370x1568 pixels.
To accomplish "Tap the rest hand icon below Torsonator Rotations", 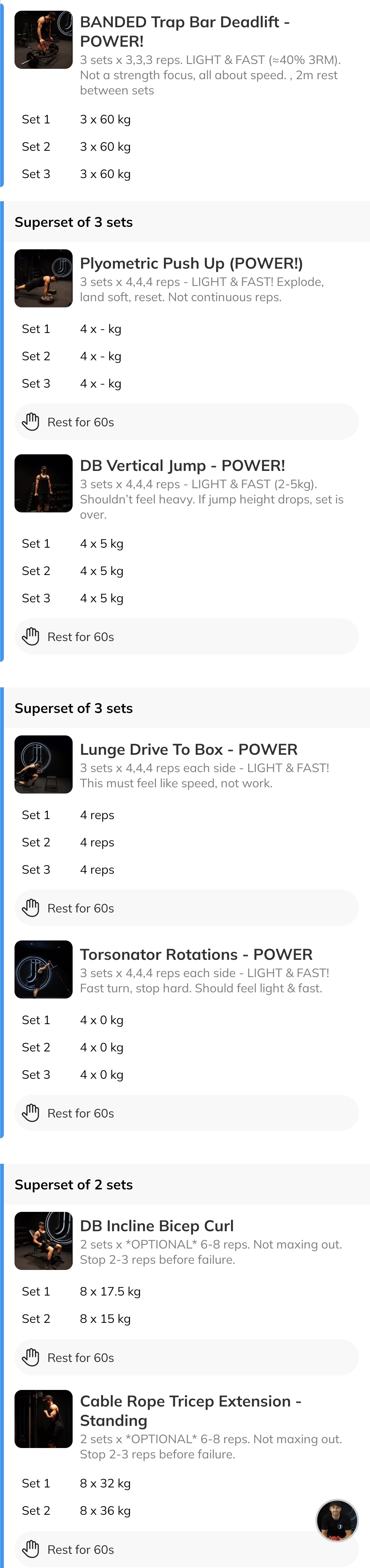I will point(30,1113).
